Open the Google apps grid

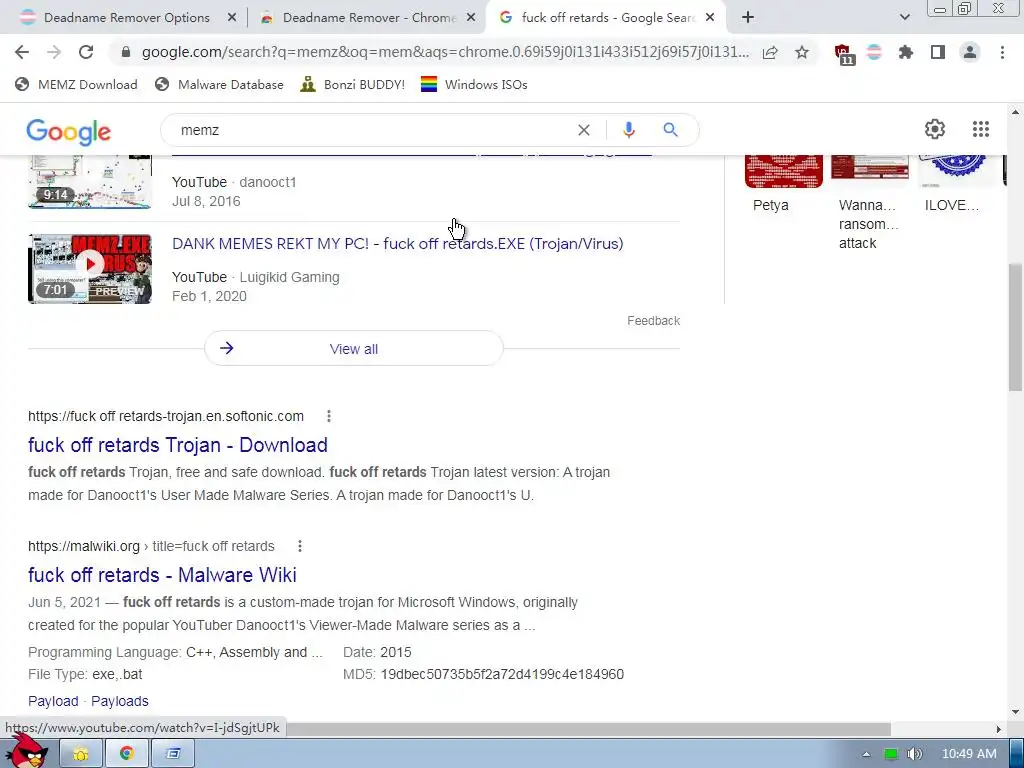coord(980,129)
